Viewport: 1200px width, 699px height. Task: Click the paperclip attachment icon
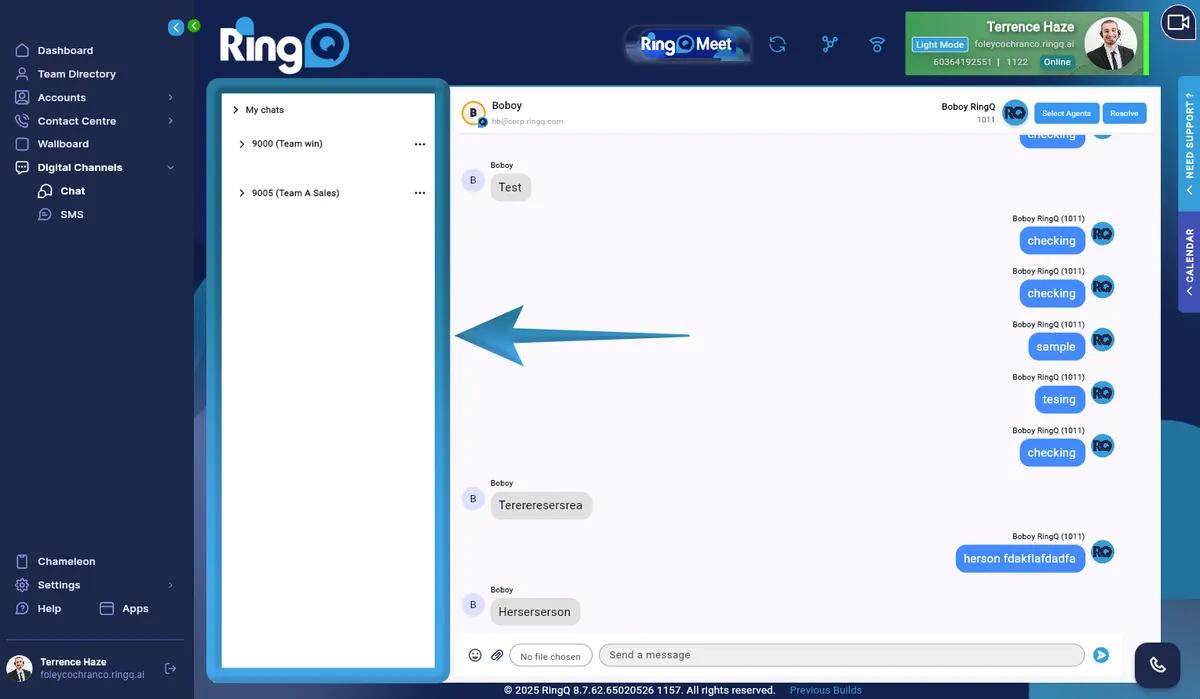point(497,656)
